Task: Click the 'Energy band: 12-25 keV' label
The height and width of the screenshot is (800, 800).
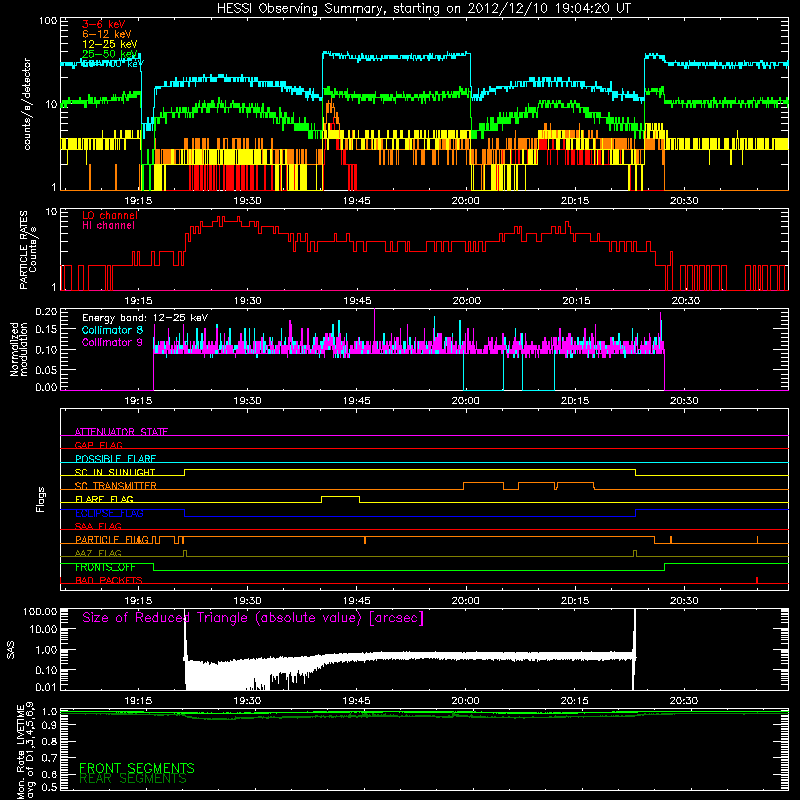Action: pos(145,318)
